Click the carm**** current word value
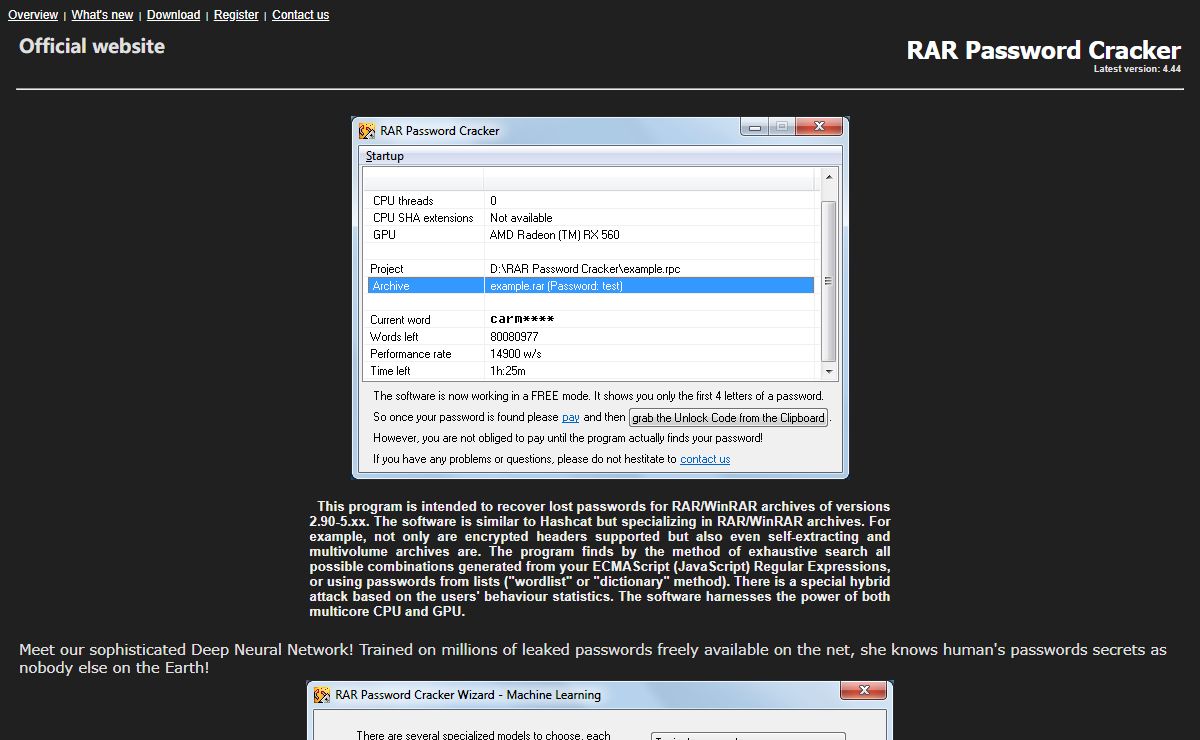 tap(522, 320)
